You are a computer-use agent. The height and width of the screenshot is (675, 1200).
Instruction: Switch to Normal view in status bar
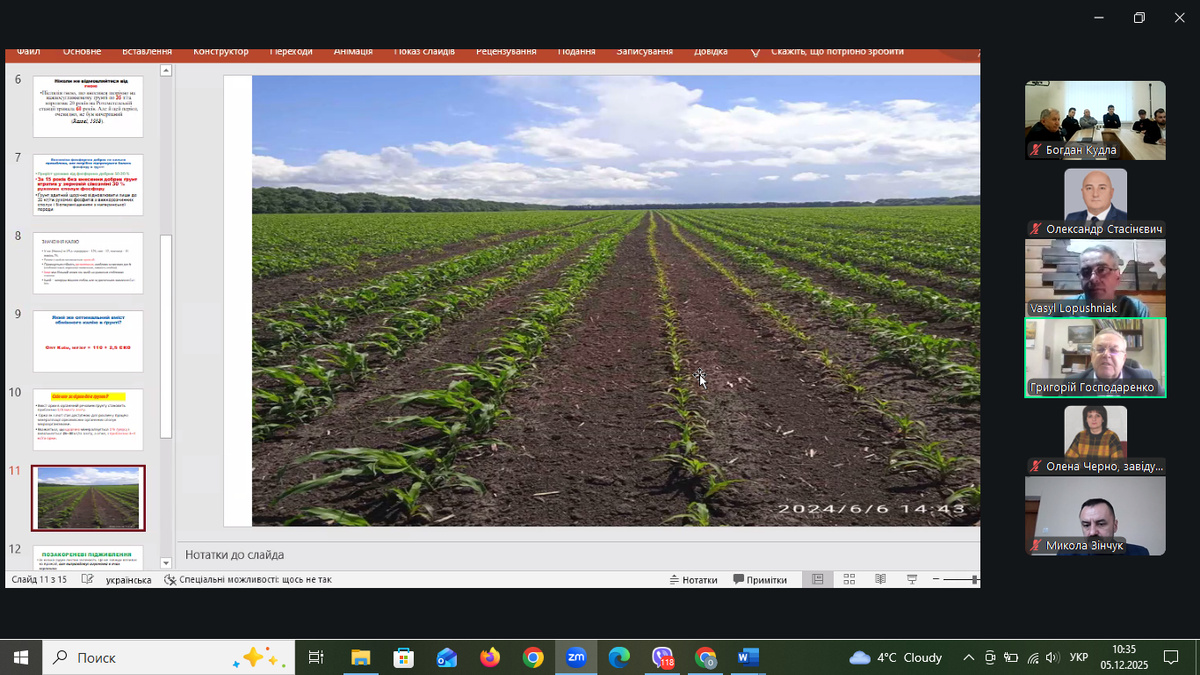(817, 580)
